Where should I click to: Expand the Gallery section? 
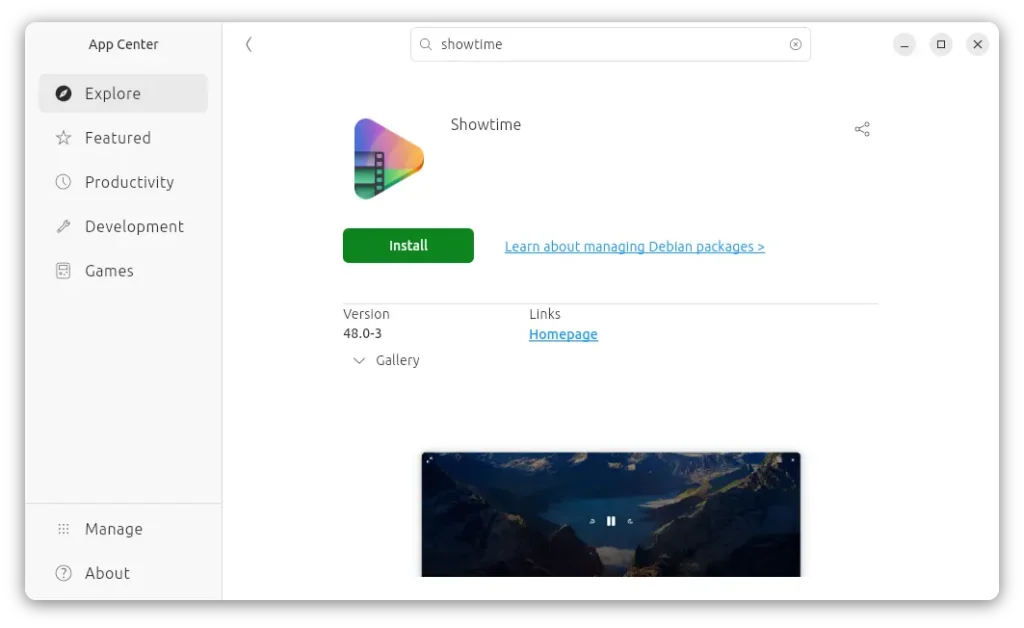[385, 360]
